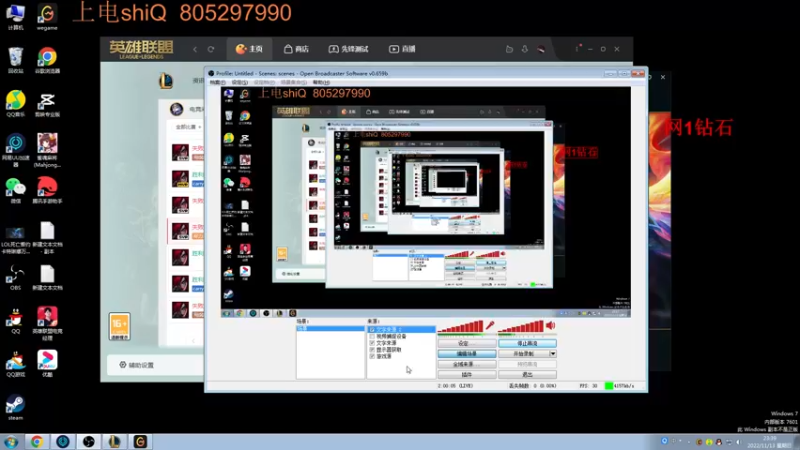This screenshot has height=450, width=800.
Task: Click the 停止串流 stop streaming button
Action: coord(527,343)
